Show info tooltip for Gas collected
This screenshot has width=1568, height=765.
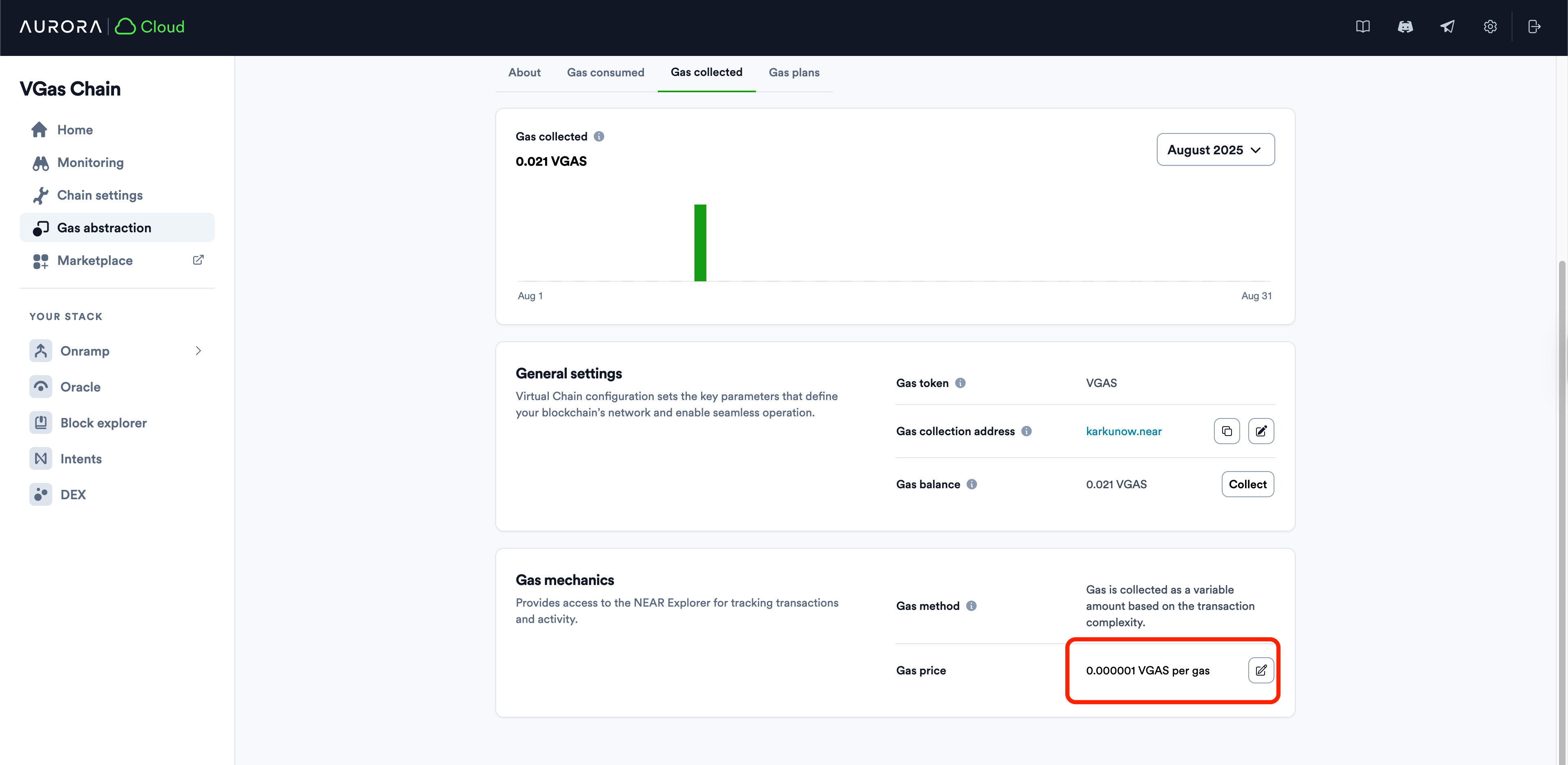coord(599,136)
